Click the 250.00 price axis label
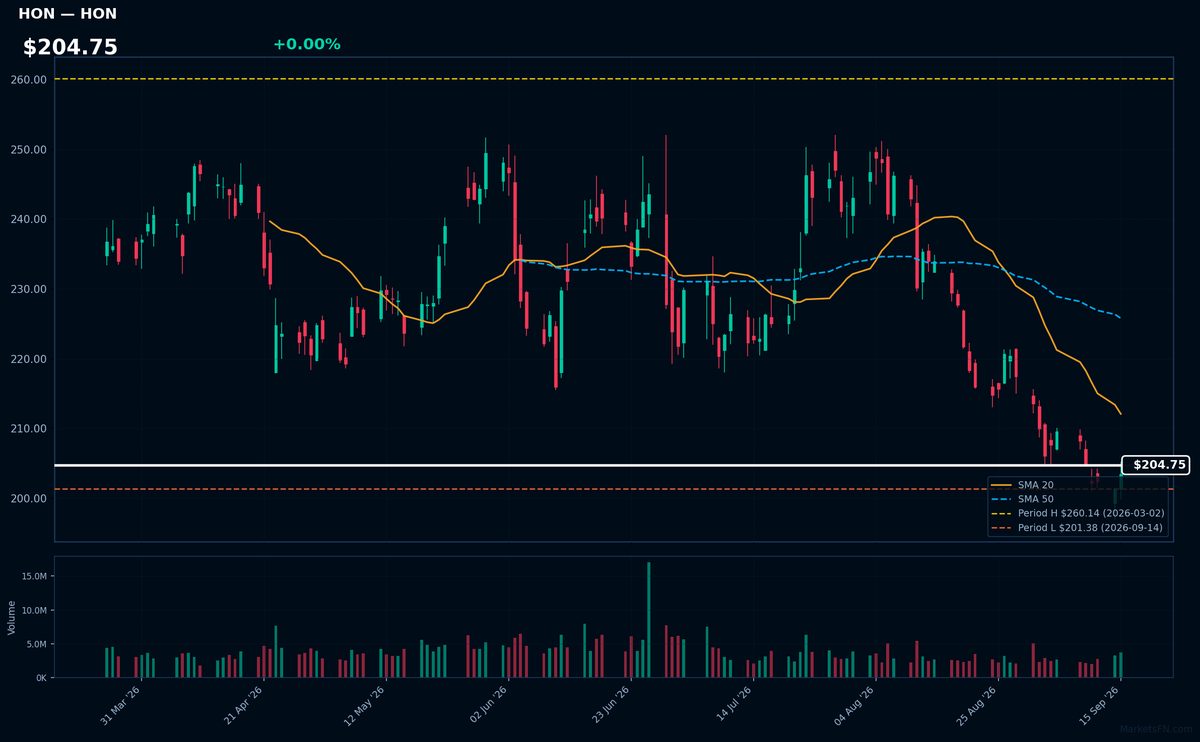This screenshot has height=742, width=1200. (29, 149)
